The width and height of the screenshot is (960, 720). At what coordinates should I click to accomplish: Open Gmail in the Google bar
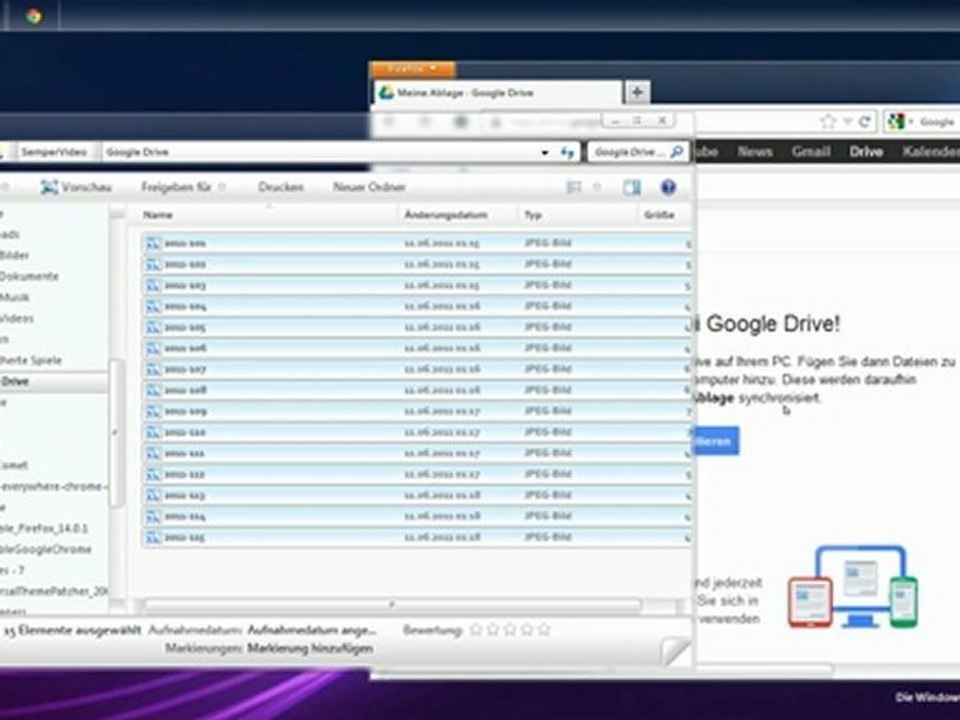[811, 151]
